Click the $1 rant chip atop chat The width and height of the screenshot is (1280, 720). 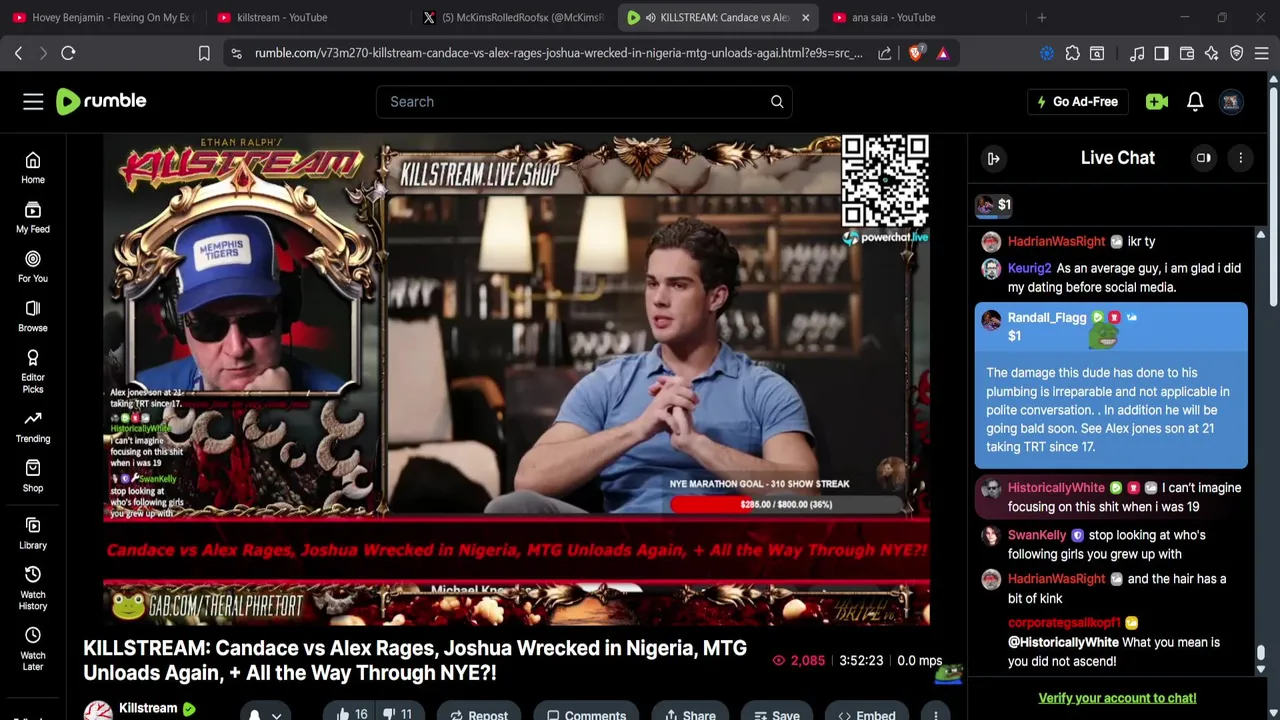pos(994,205)
